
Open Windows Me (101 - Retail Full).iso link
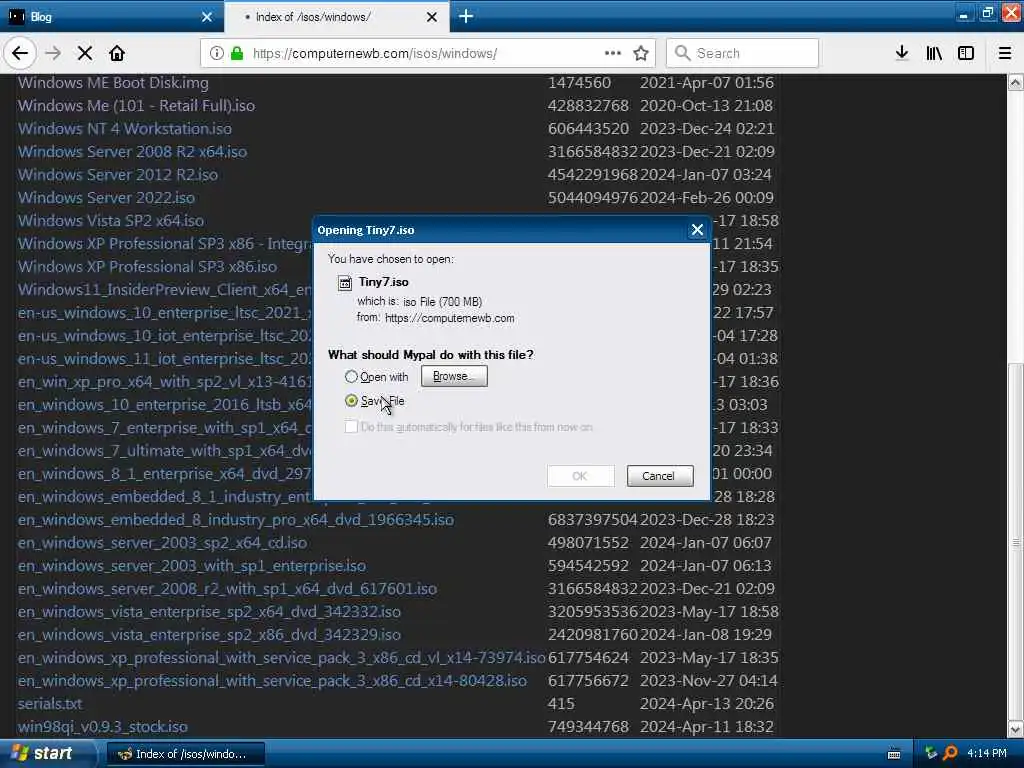(x=136, y=106)
